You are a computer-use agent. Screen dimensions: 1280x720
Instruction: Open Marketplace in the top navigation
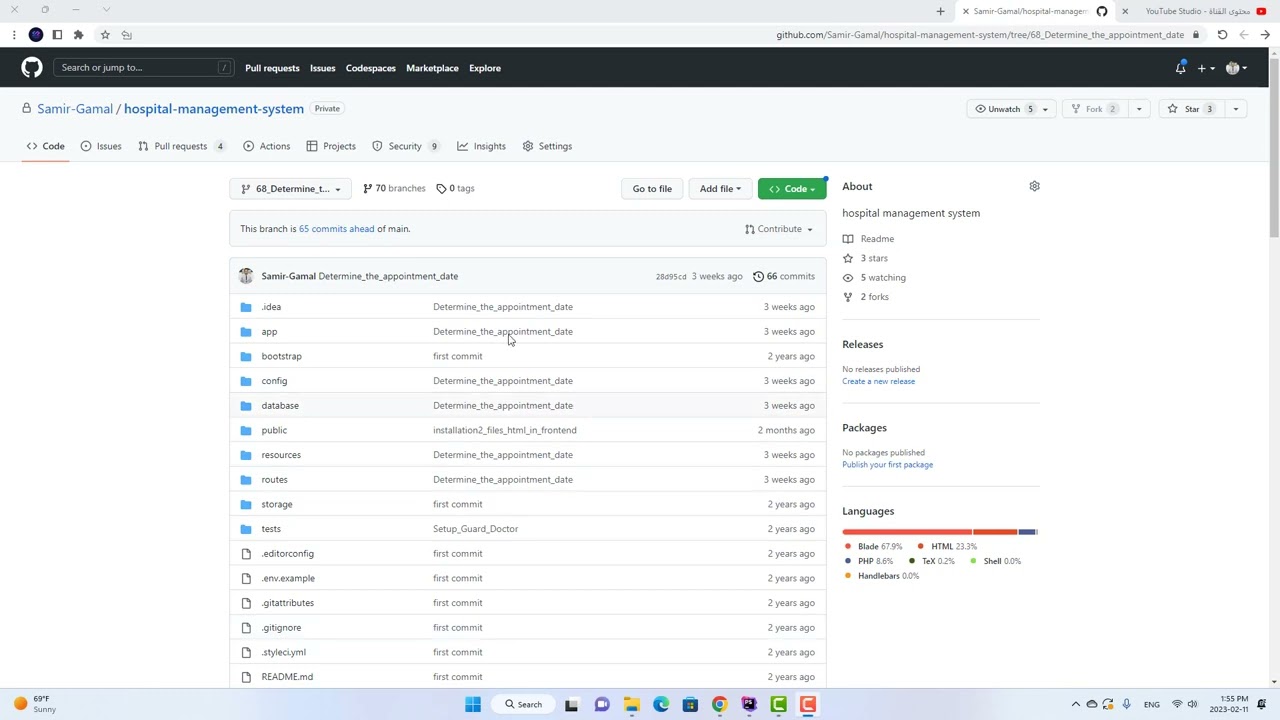point(432,68)
